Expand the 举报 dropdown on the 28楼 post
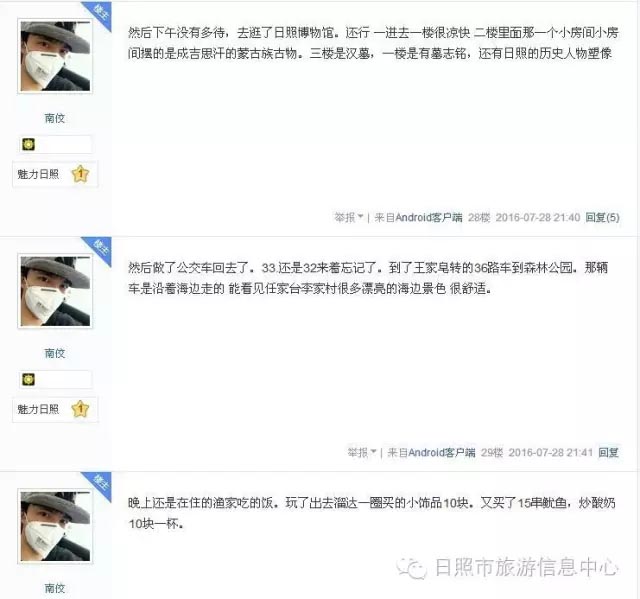Screen dimensions: 640x599 click(x=349, y=217)
